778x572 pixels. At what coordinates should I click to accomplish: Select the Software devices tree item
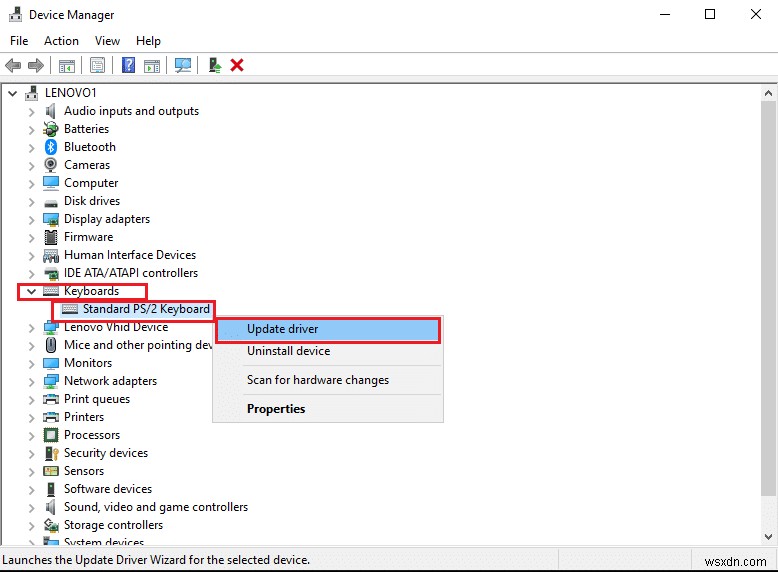[x=108, y=489]
